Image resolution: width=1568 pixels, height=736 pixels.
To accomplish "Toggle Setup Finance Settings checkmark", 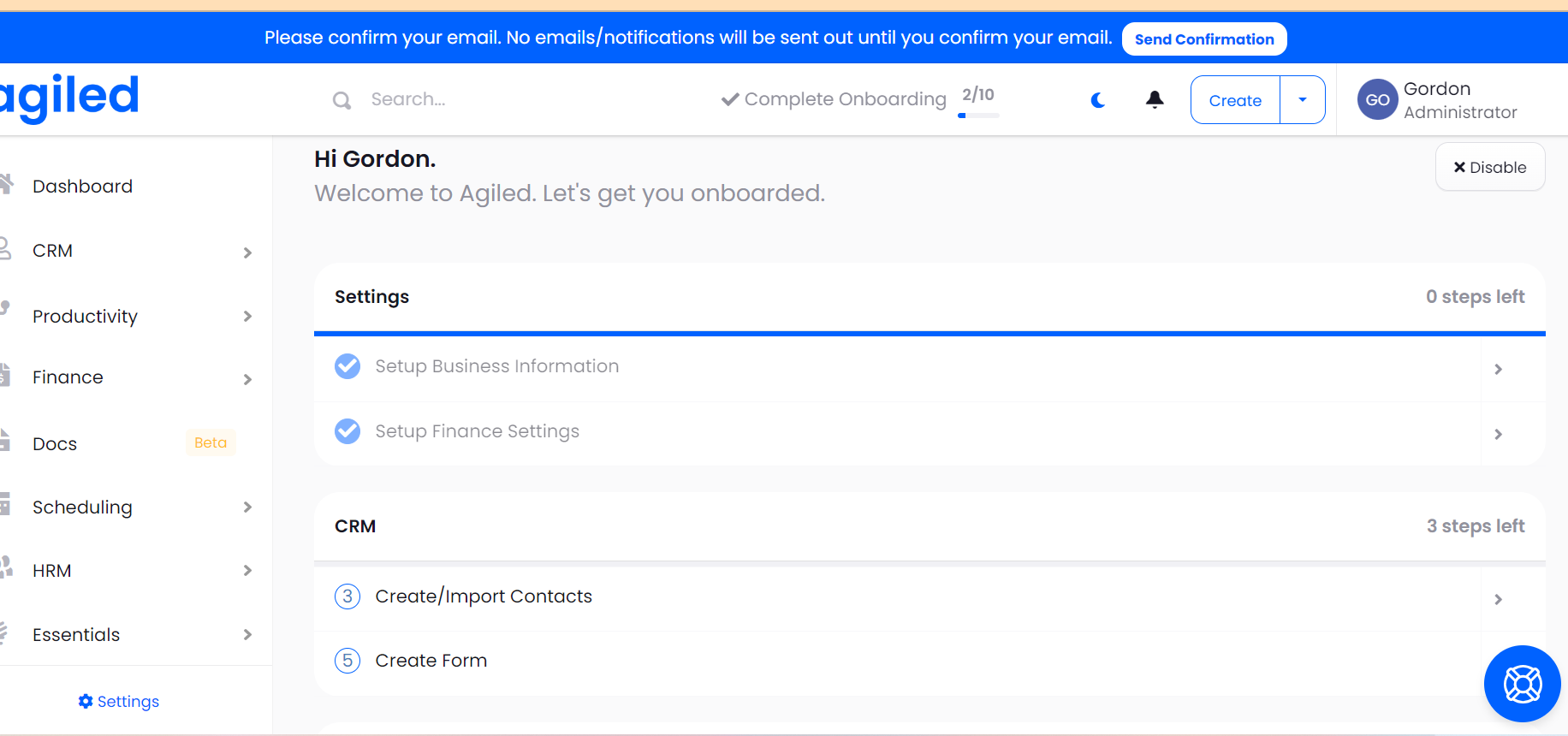I will 347,431.
